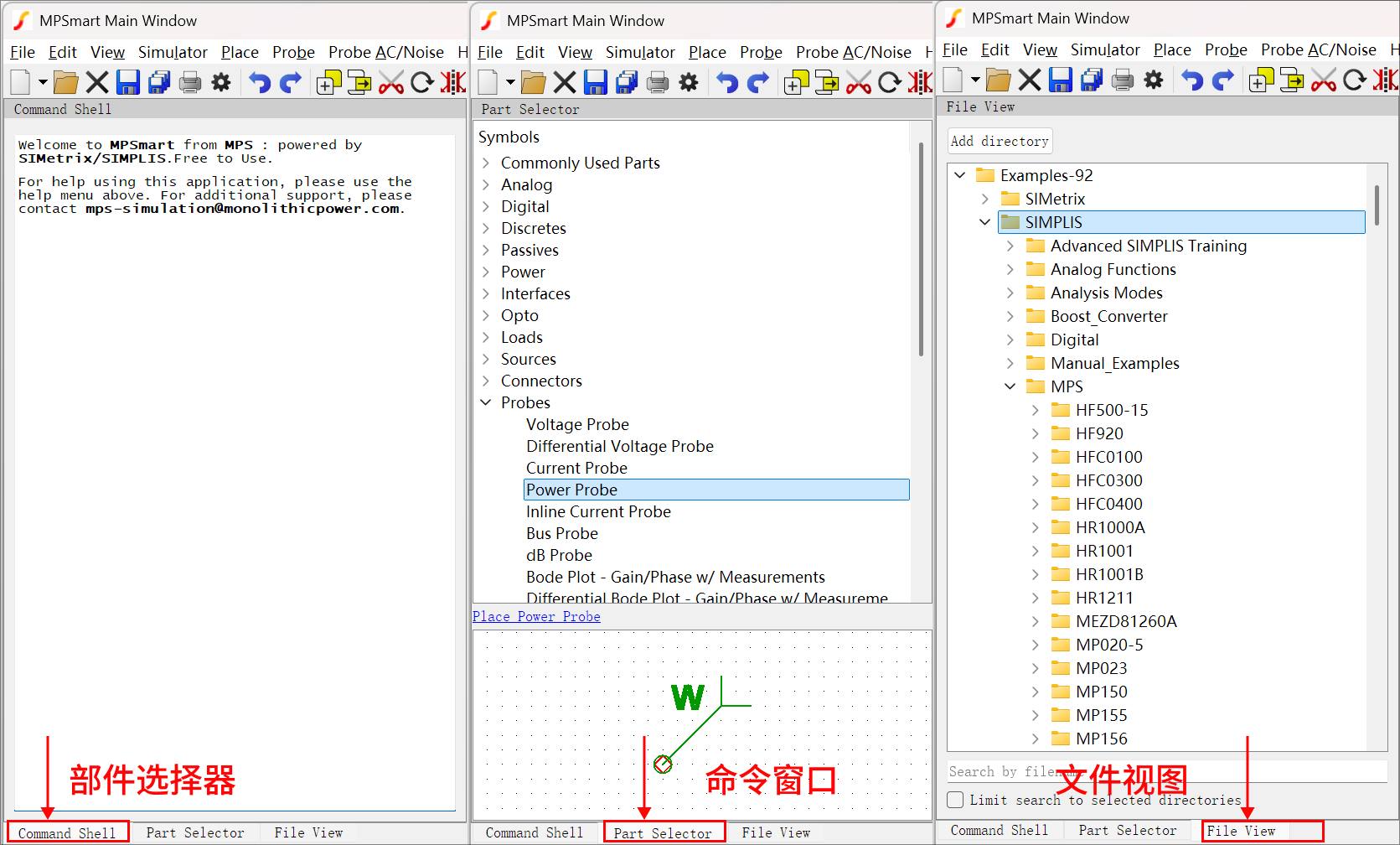The image size is (1400, 845).
Task: Click the Save All icon in the left window toolbar
Action: pos(159,82)
